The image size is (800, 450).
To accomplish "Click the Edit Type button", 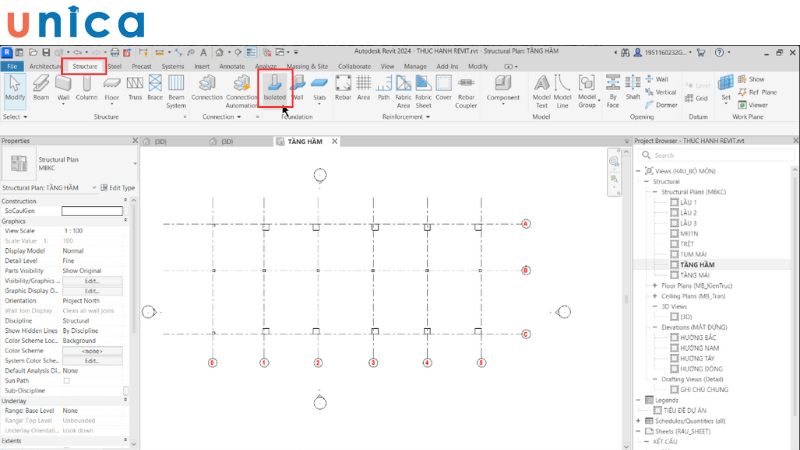I will (x=118, y=188).
